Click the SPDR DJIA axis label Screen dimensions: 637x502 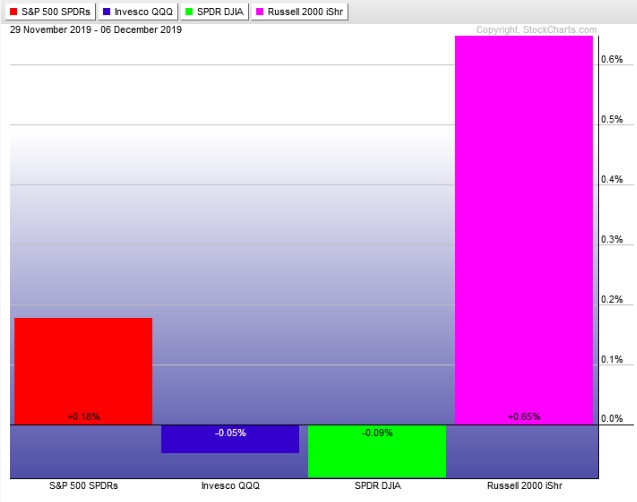pos(377,485)
